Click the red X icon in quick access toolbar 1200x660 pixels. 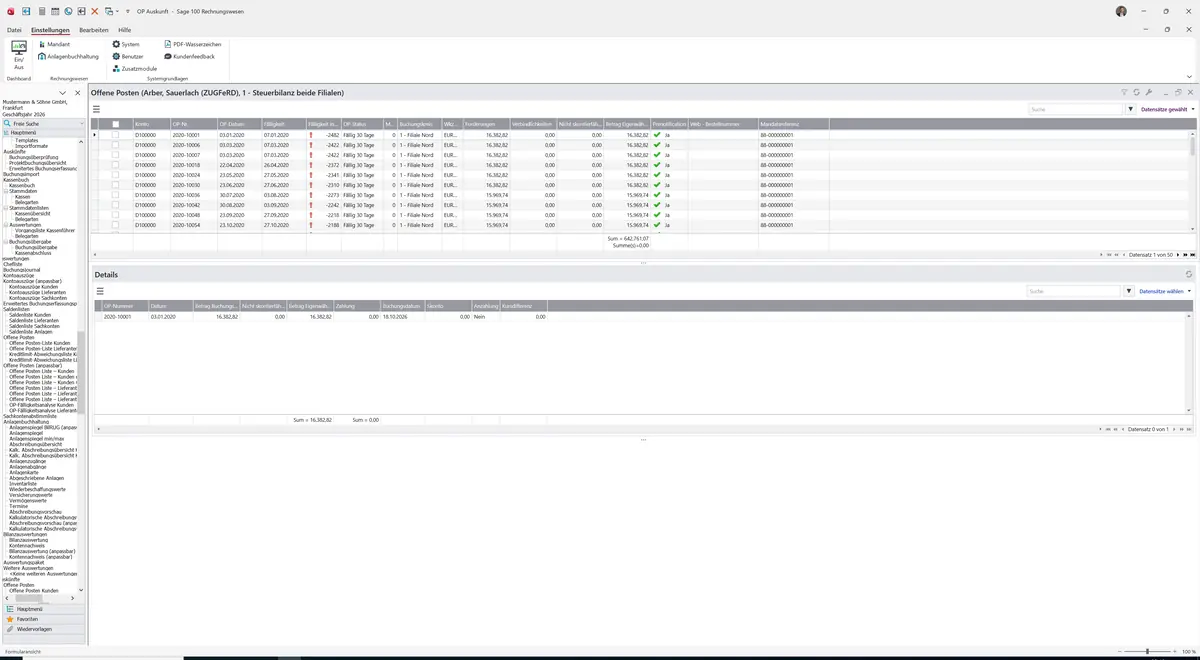[x=94, y=10]
